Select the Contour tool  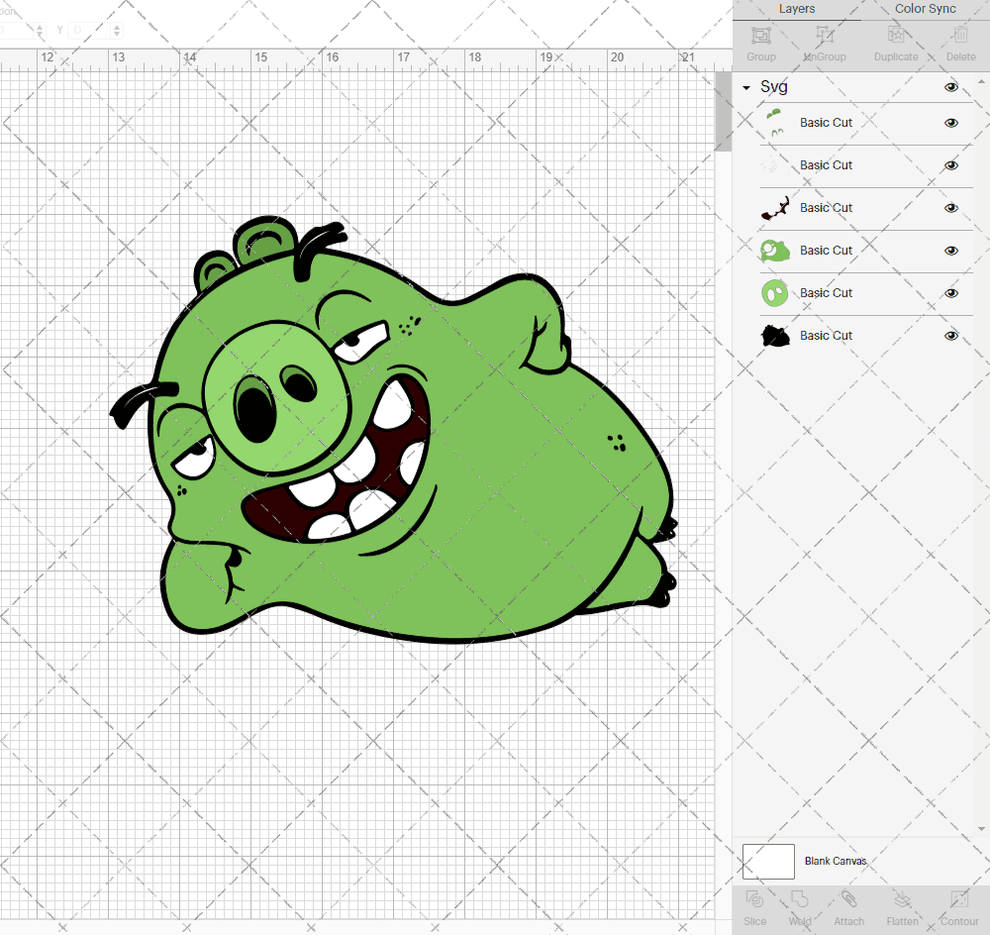click(959, 907)
